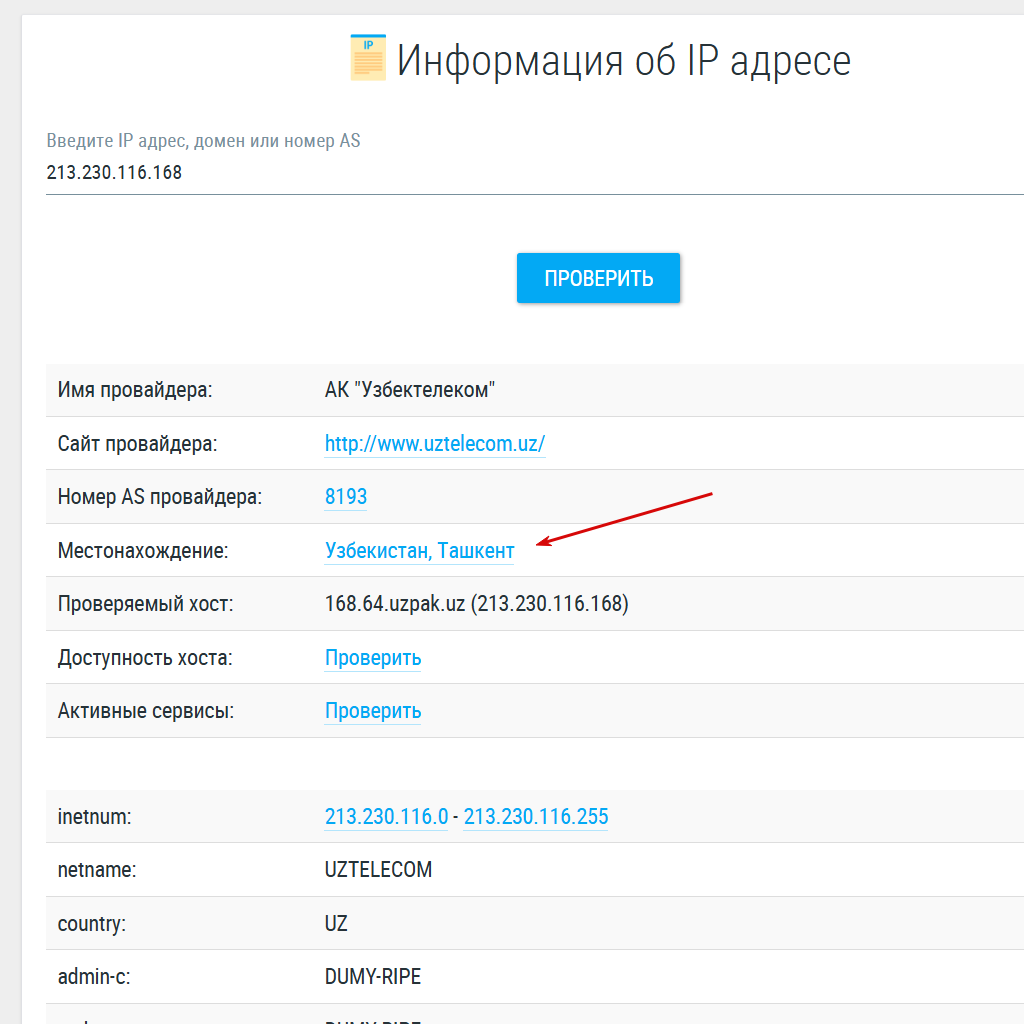Screen dimensions: 1024x1024
Task: Click the ПРОВЕРИТЬ button
Action: click(x=598, y=278)
